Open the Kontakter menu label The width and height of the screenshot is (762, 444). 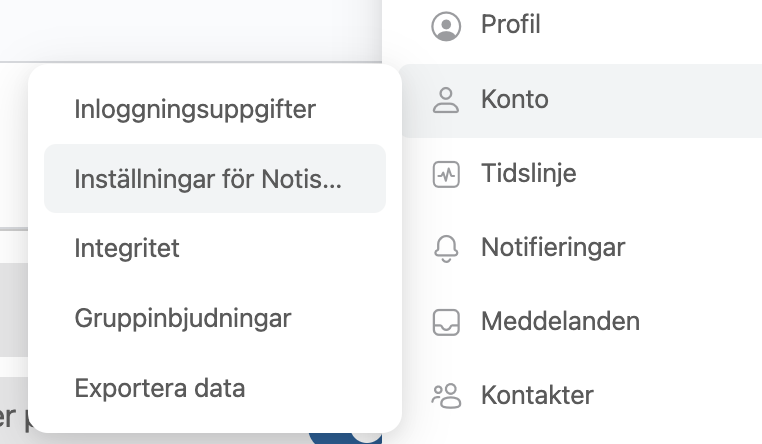click(x=537, y=395)
